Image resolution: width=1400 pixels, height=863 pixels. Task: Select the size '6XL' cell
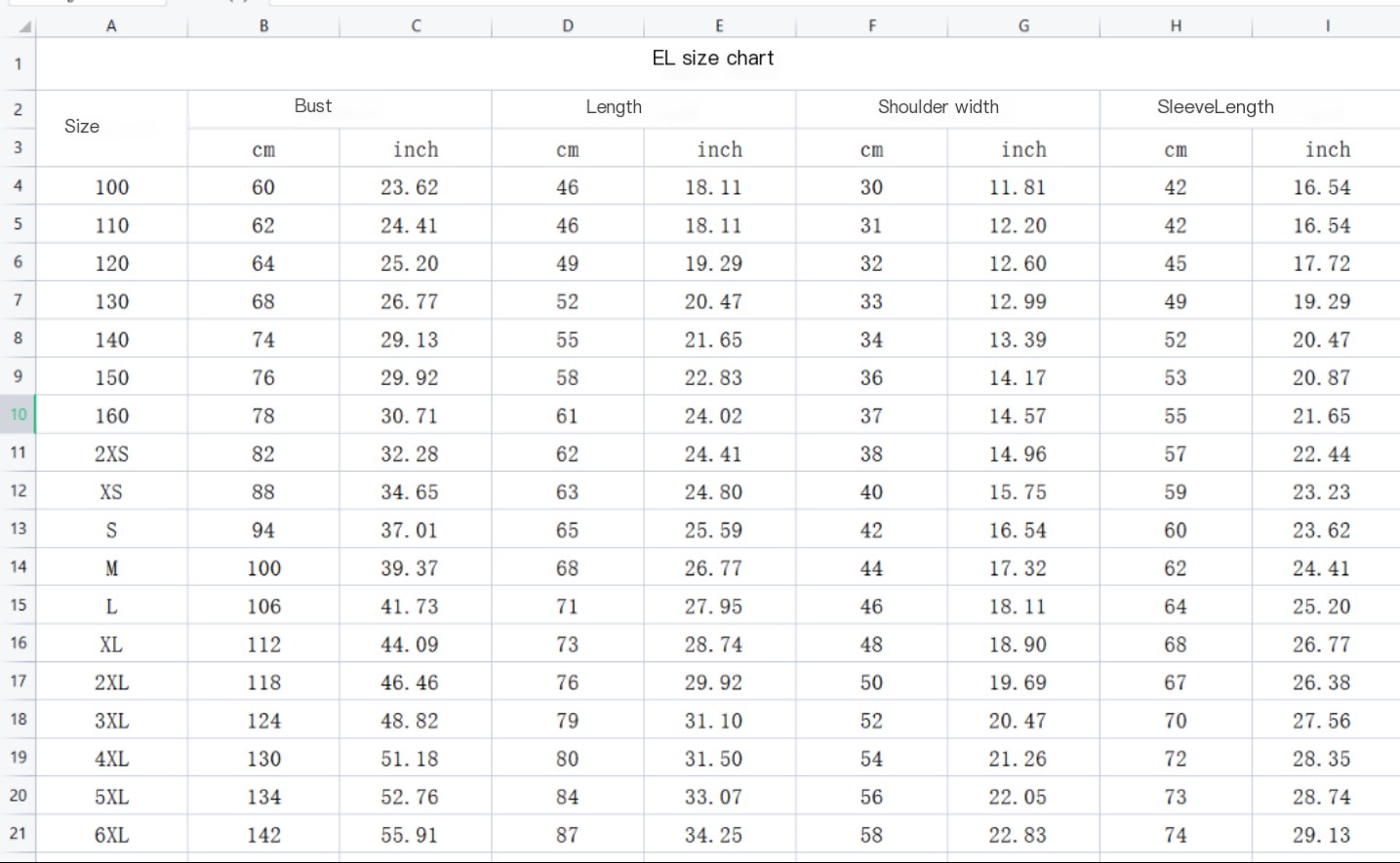(111, 836)
